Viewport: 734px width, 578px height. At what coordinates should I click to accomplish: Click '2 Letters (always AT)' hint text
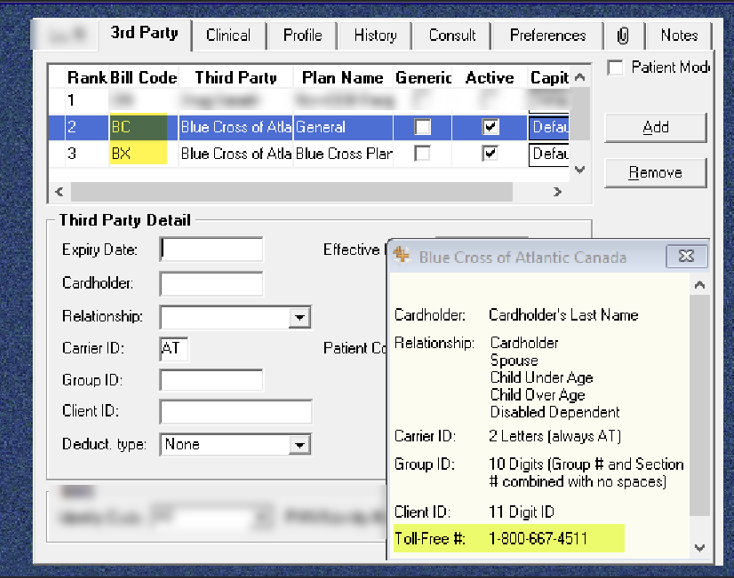click(555, 436)
